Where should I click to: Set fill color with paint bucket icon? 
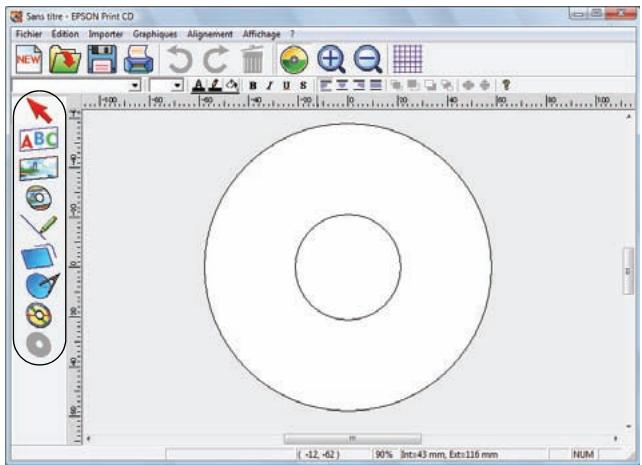click(232, 86)
